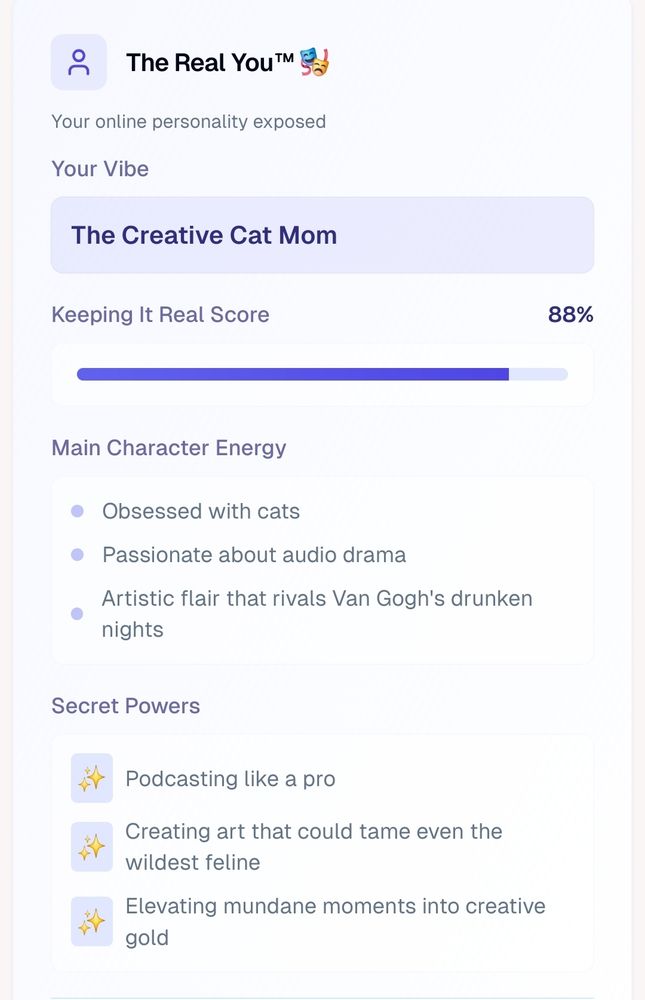Select the sparkle icon next to Podcasting
The image size is (645, 1000).
pyautogui.click(x=91, y=778)
